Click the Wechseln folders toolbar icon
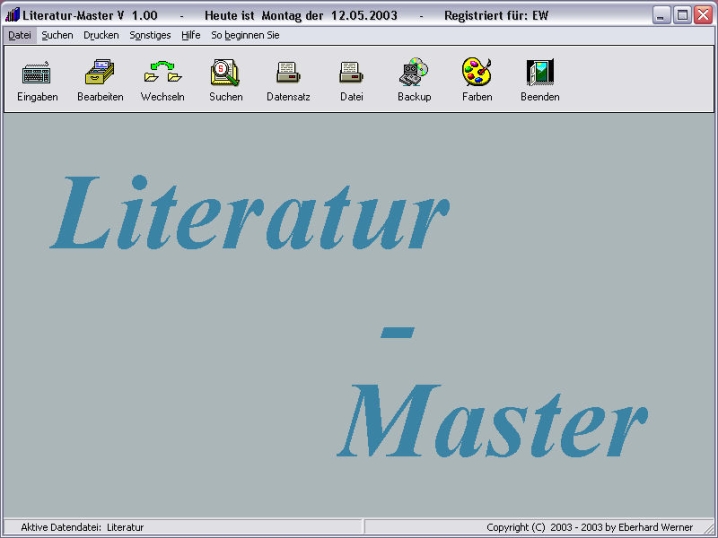 point(163,73)
